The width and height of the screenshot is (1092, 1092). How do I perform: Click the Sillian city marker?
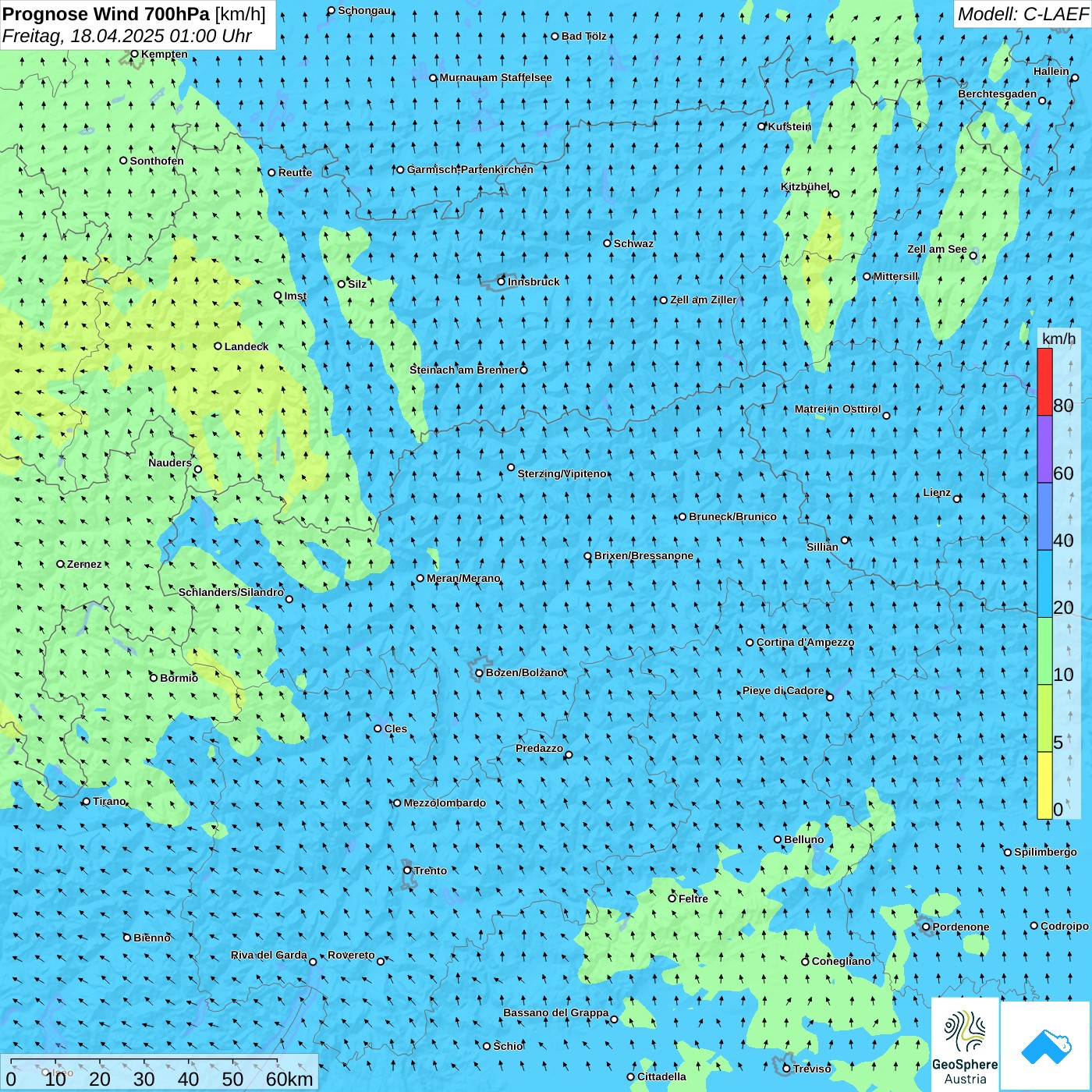click(x=845, y=540)
